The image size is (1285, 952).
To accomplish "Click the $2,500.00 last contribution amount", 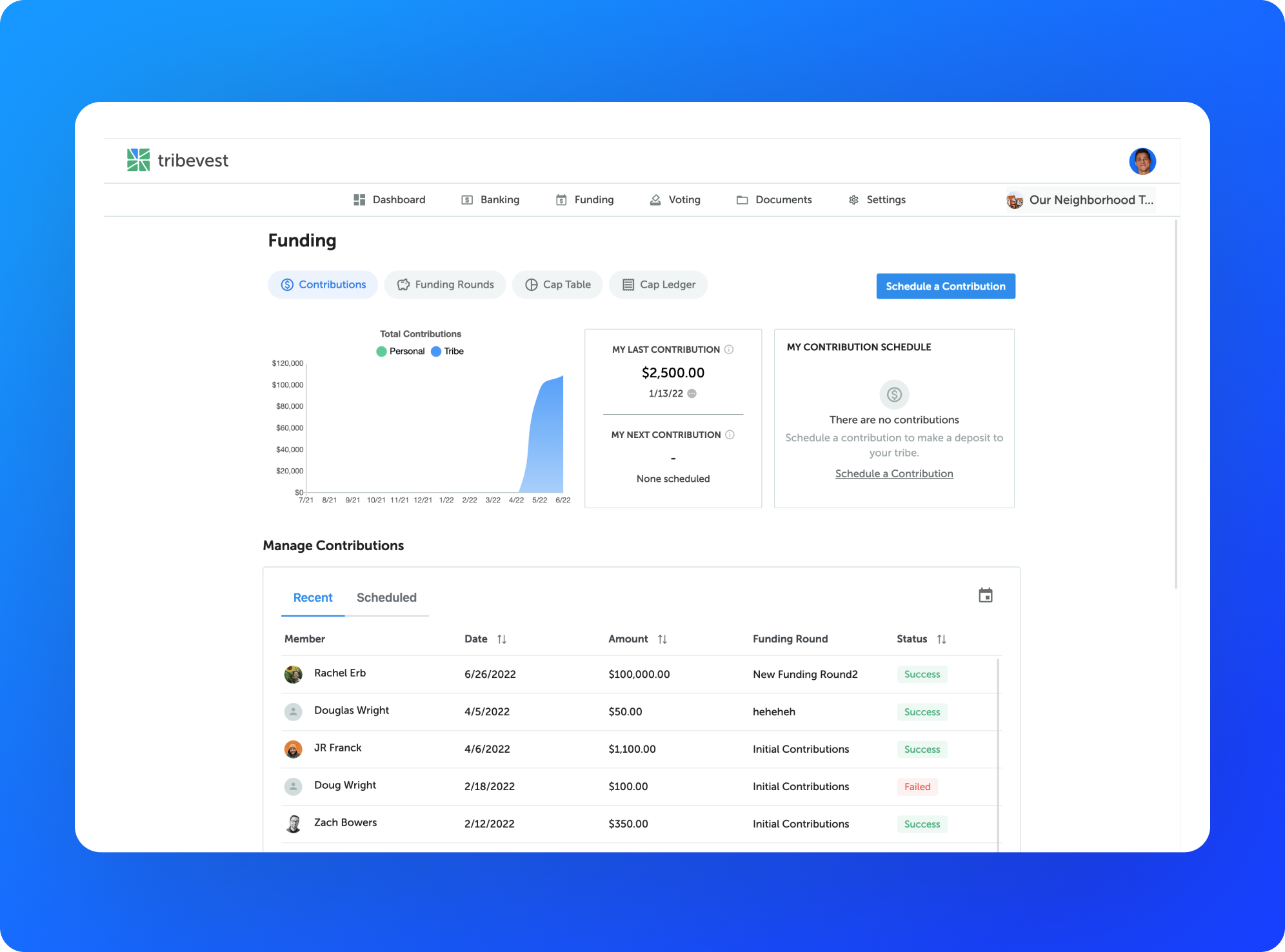I will pos(673,373).
